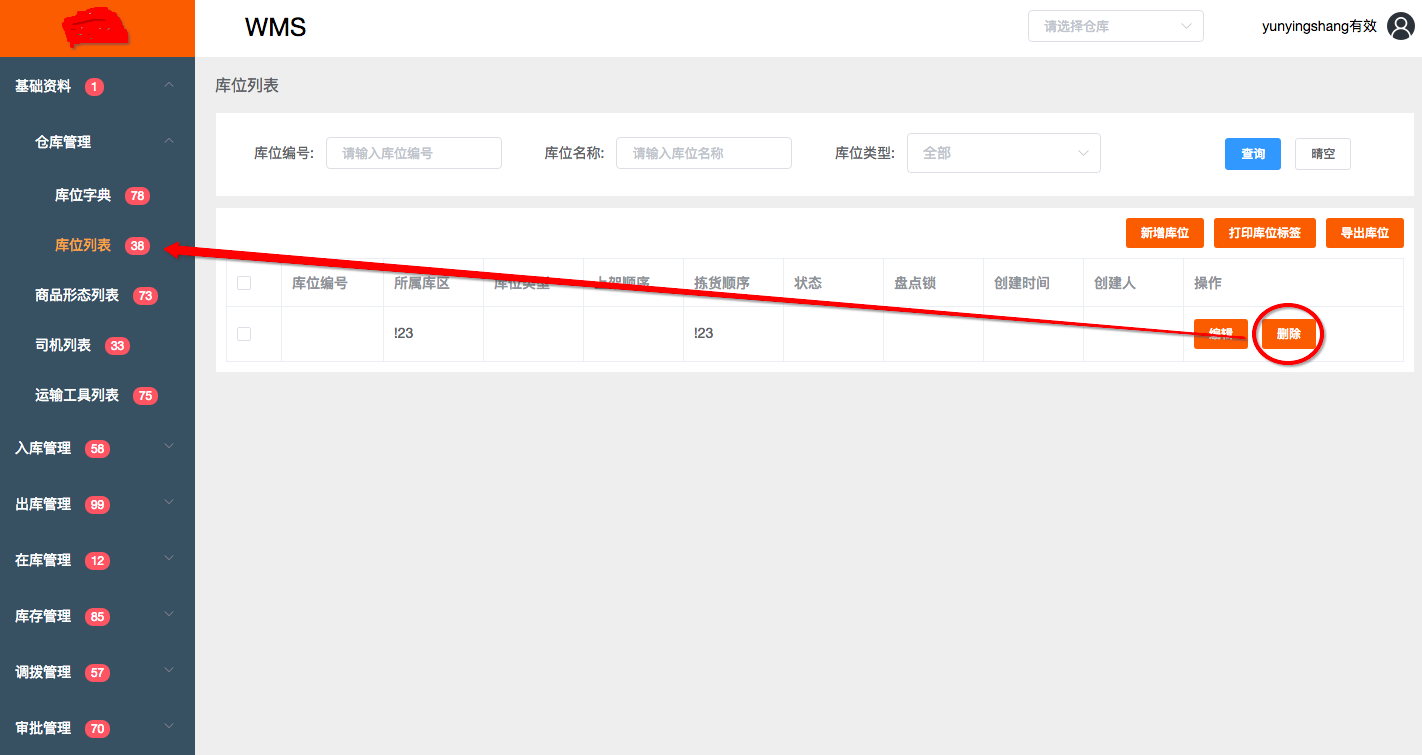Click the 基础资料 badge showing 1

coord(94,87)
